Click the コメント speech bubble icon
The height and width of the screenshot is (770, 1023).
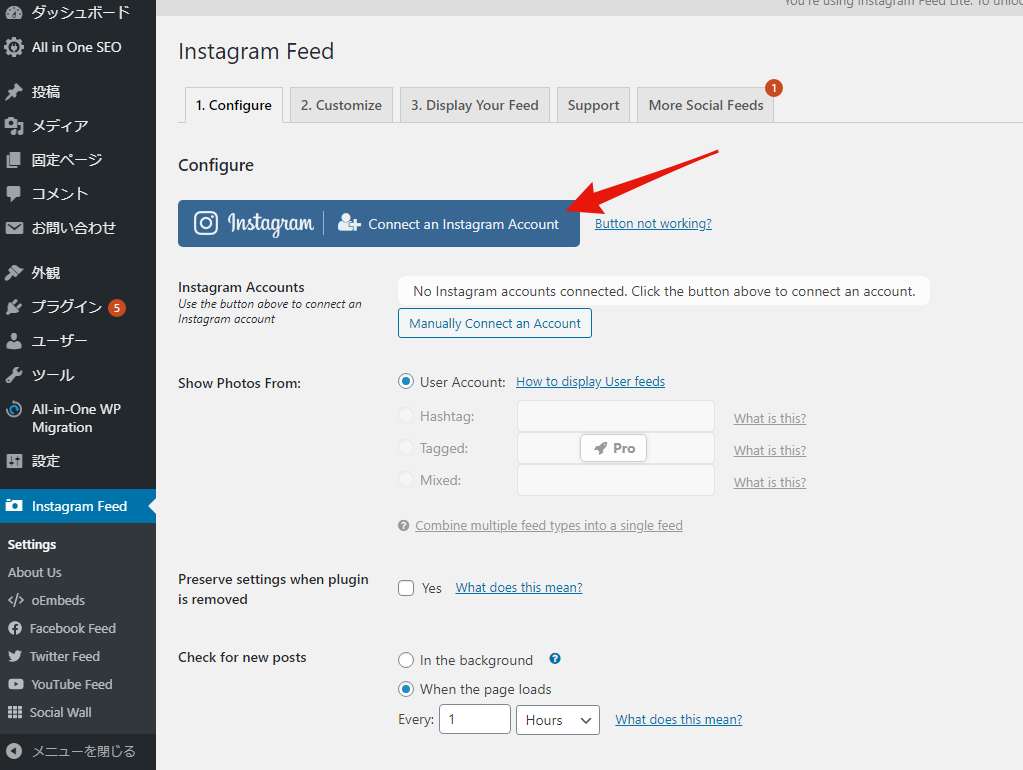pos(14,194)
